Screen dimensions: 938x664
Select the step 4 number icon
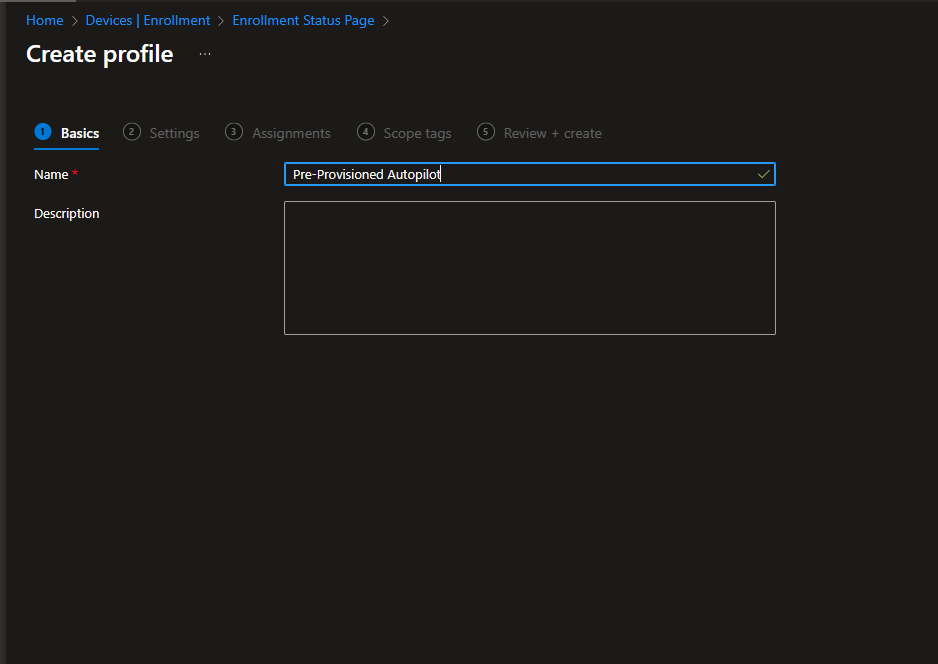coord(366,132)
